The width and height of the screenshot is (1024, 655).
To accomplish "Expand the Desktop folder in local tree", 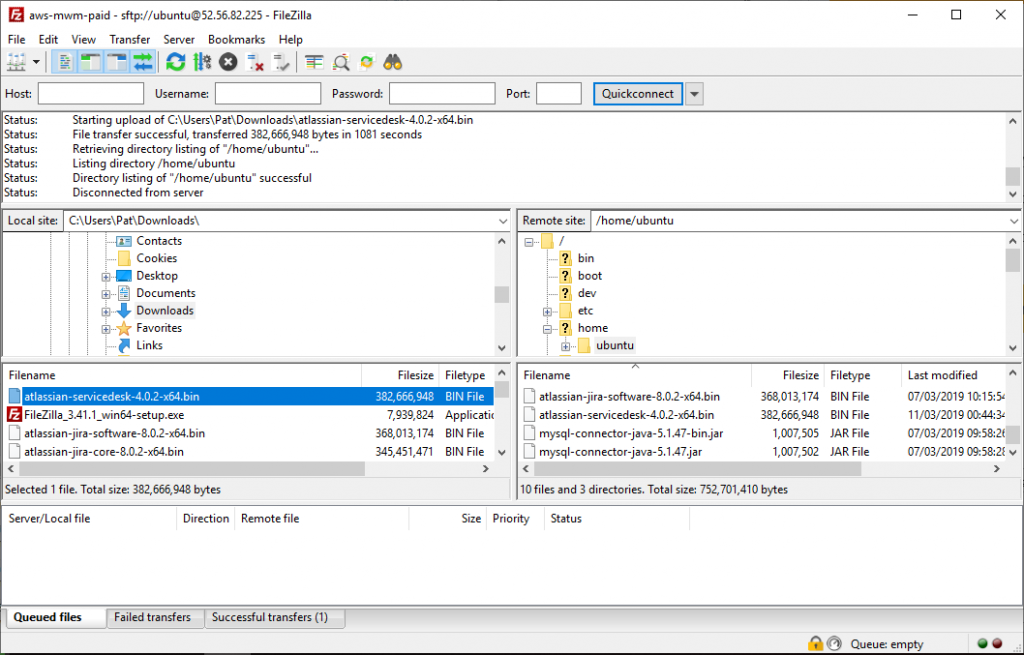I will tap(106, 277).
